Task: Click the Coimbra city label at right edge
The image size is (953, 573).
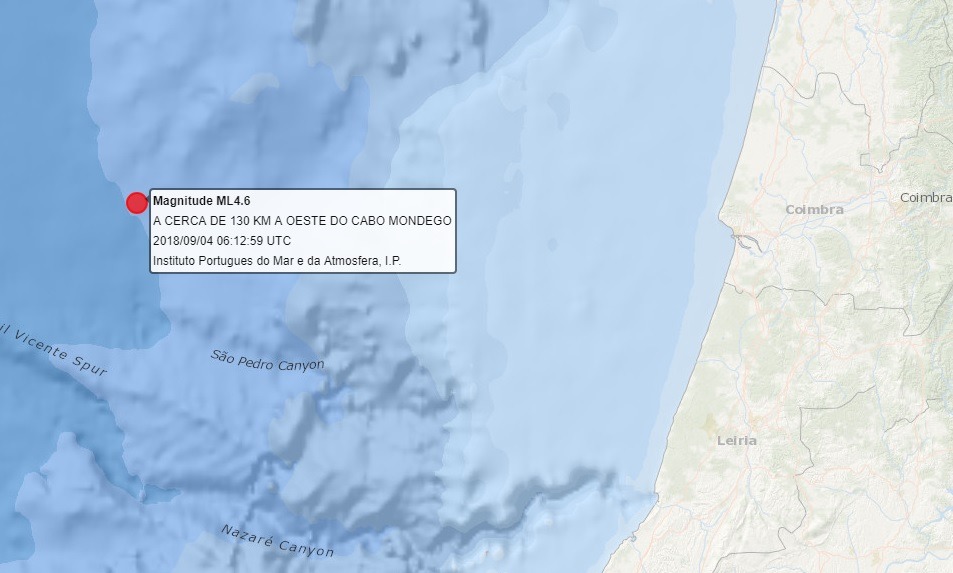Action: [925, 198]
